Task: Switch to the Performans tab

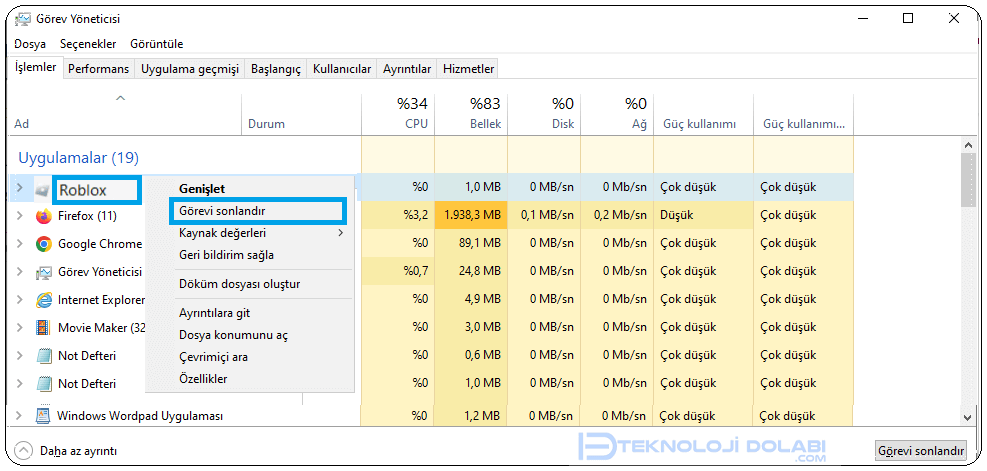Action: point(98,69)
